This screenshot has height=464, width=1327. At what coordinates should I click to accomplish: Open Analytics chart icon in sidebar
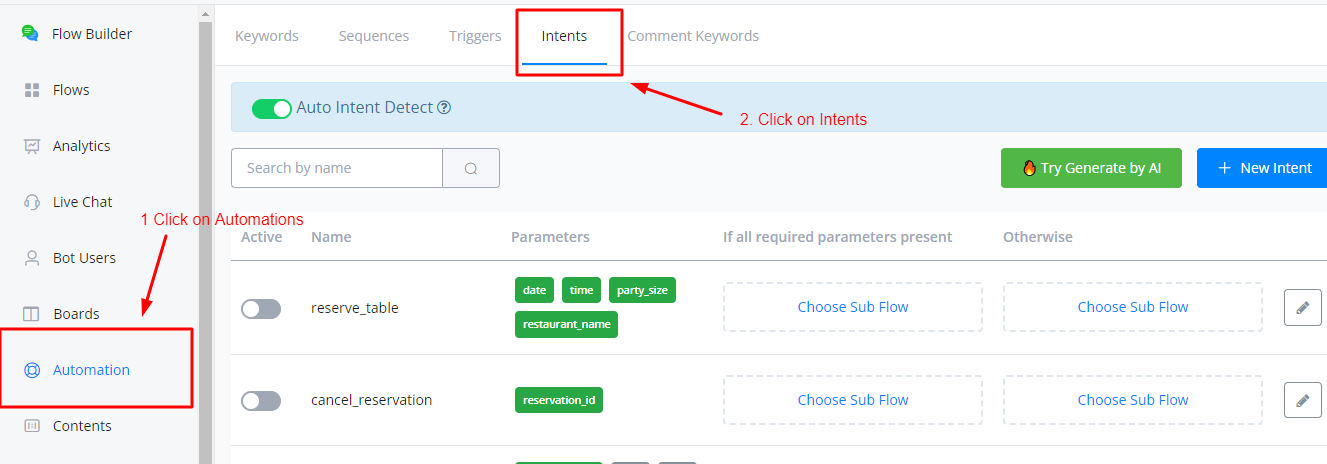click(31, 146)
